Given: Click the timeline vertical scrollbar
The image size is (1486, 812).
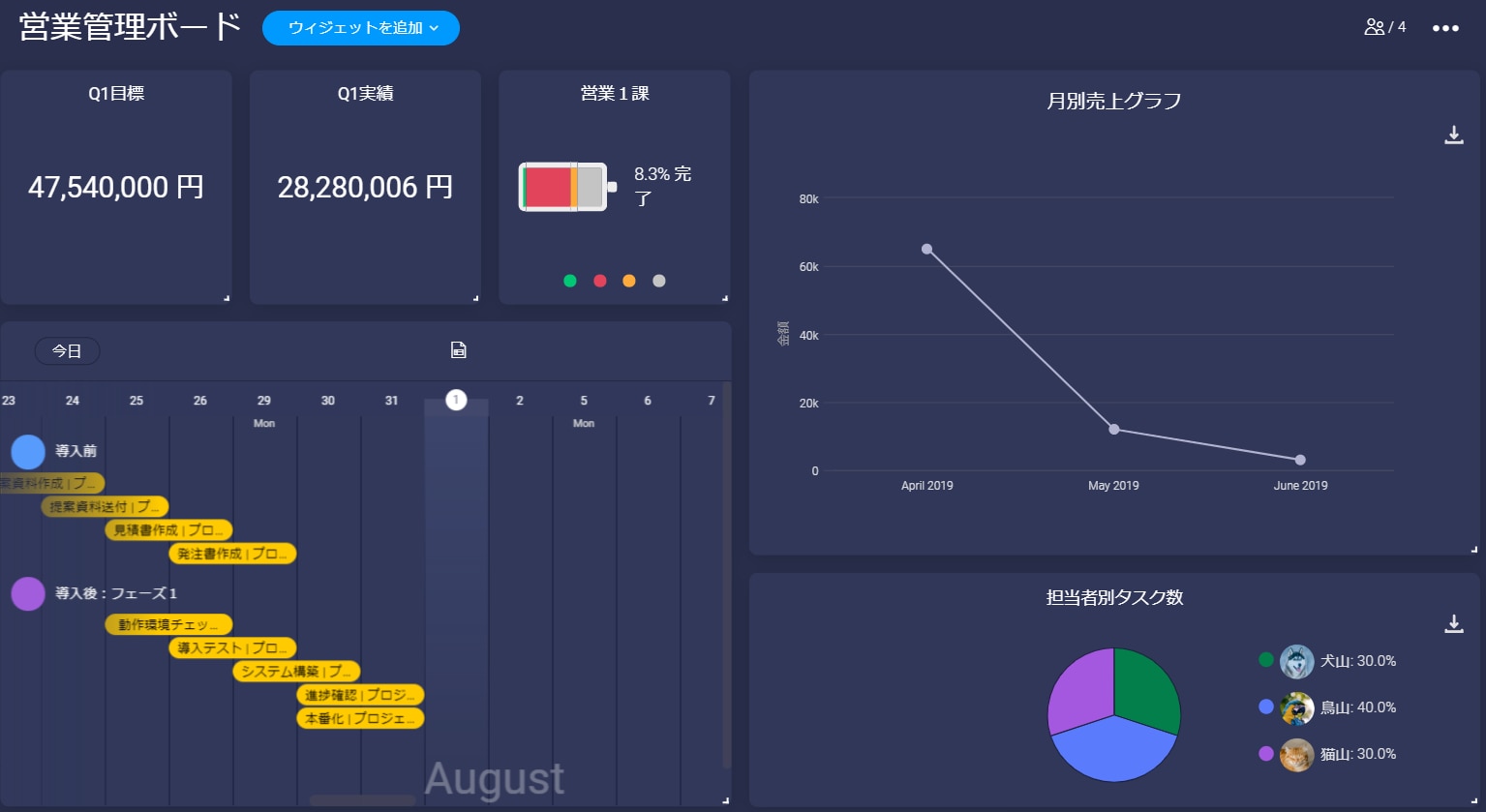Looking at the screenshot, I should (727, 576).
